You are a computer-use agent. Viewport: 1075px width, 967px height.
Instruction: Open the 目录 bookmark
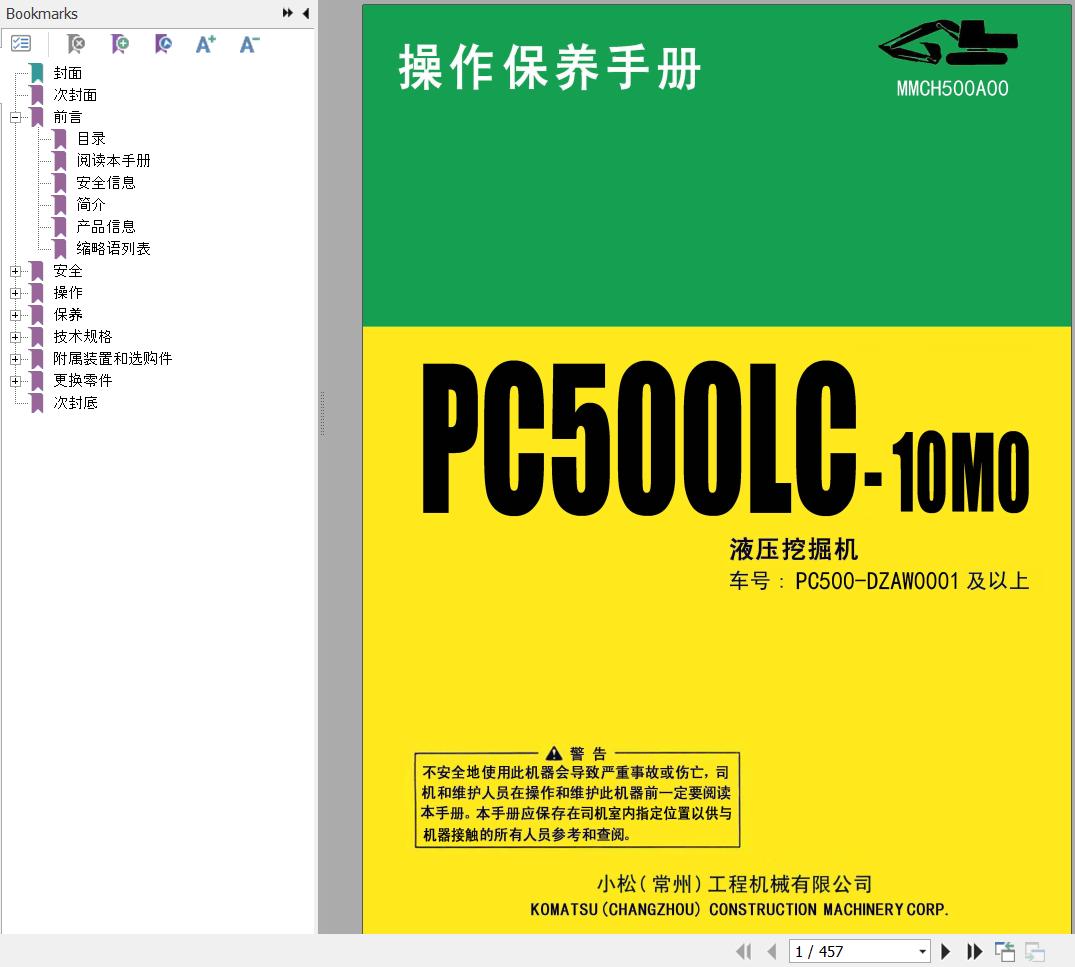pyautogui.click(x=91, y=139)
